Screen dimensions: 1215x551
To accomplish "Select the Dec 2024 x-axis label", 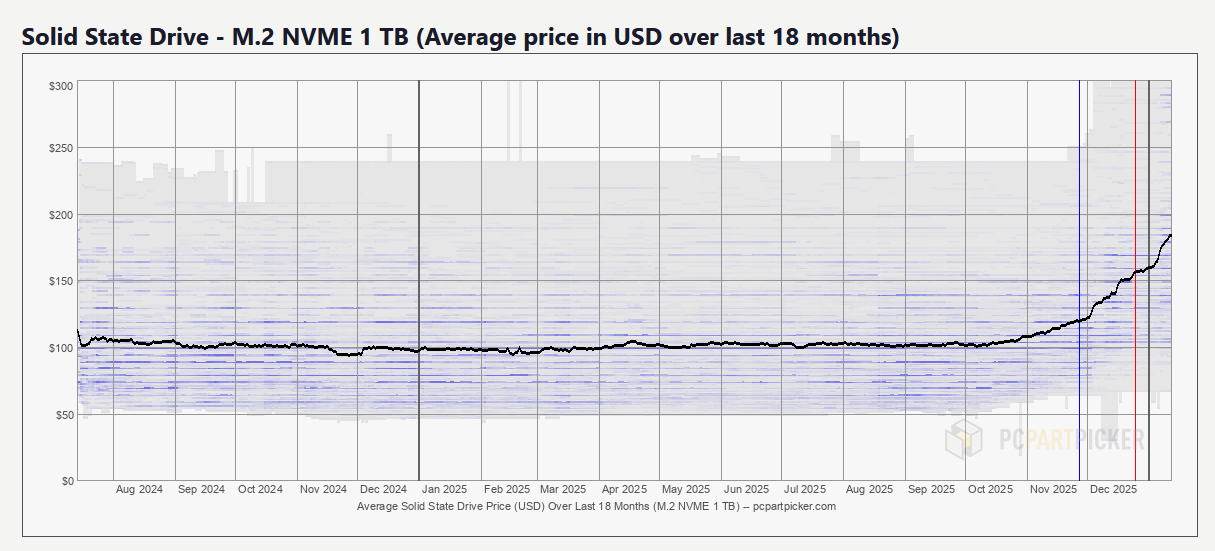I will [383, 490].
